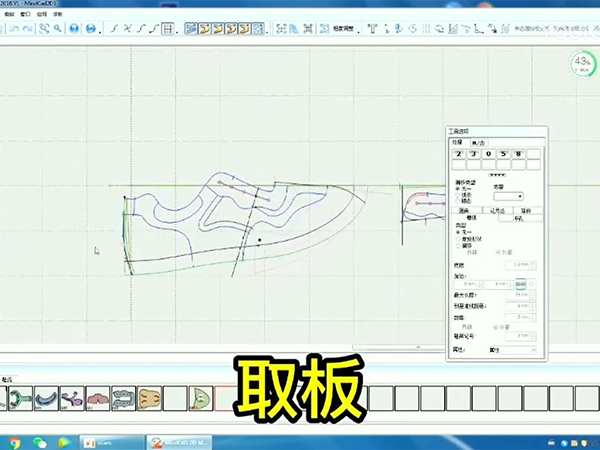This screenshot has width=600, height=450.
Task: Click the curved arrow with red square icon
Action: (x=492, y=29)
